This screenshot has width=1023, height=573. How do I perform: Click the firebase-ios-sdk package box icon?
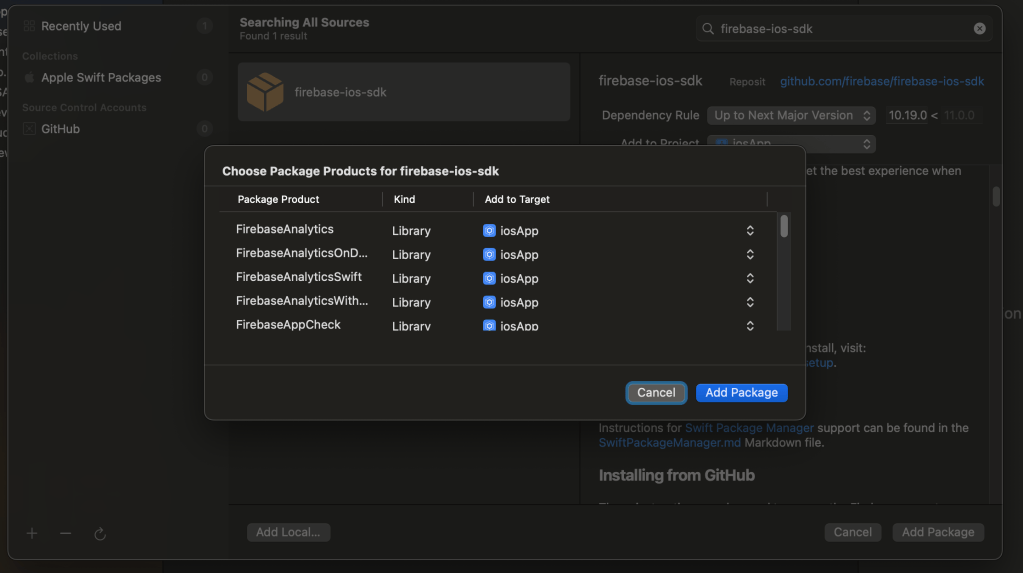pos(265,92)
